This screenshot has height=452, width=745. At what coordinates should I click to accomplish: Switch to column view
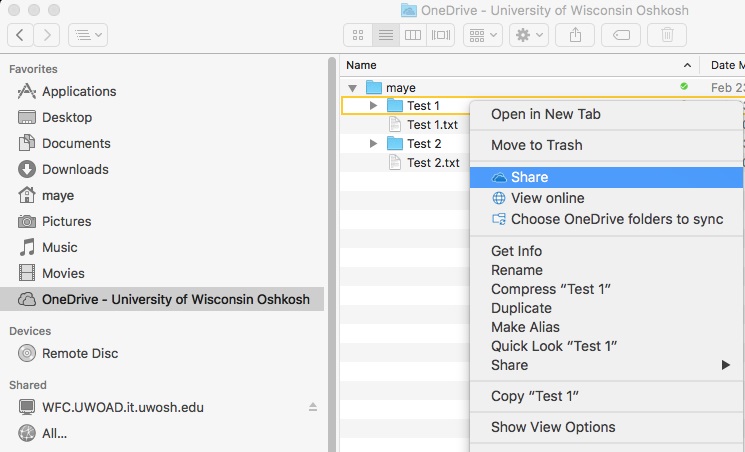[x=412, y=35]
